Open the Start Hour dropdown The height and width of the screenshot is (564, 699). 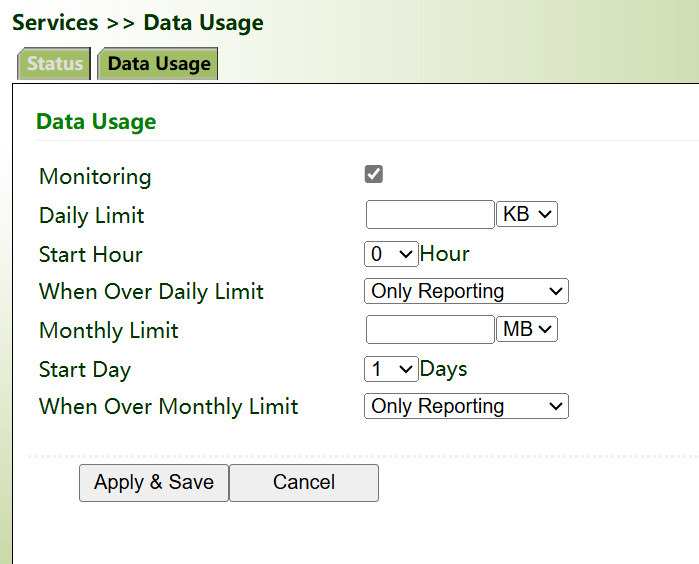point(391,254)
